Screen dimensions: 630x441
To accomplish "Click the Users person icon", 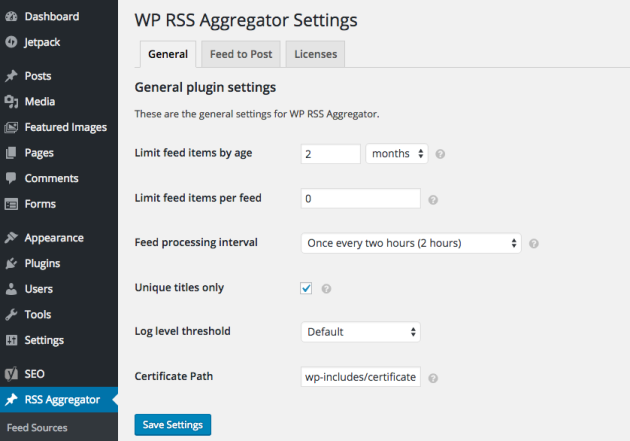I will pyautogui.click(x=11, y=289).
